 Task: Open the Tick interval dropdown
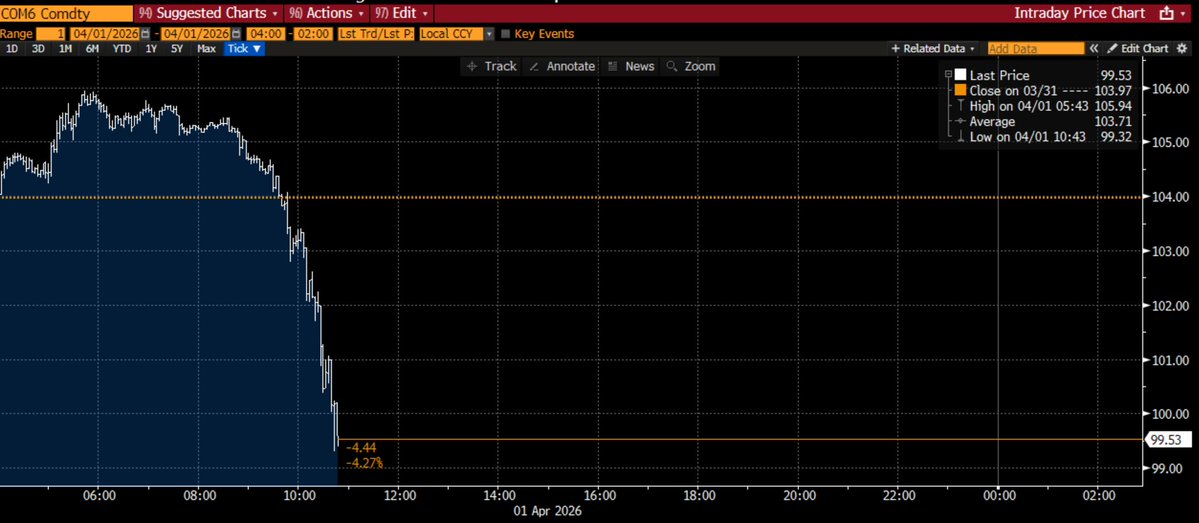[245, 48]
